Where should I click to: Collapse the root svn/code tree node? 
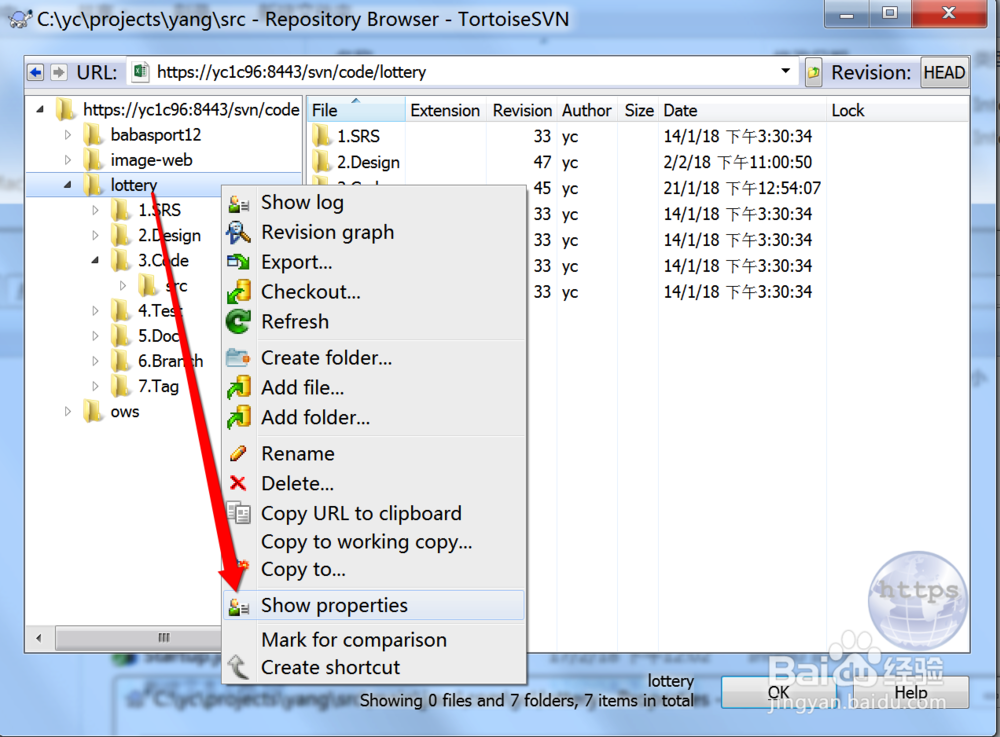coord(40,109)
